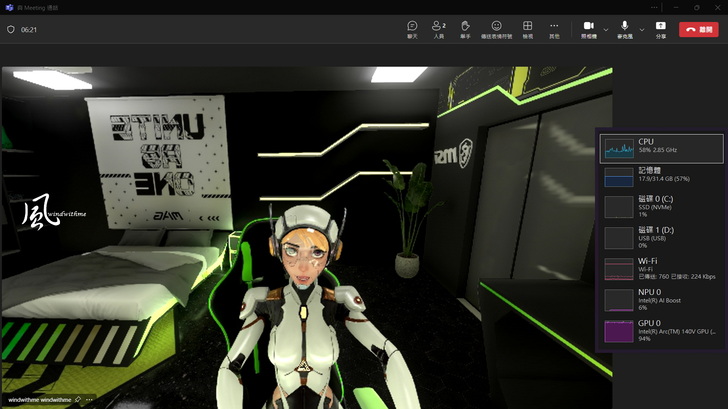Screen dimensions: 728x409
Task: Click the shield security icon beside the timer
Action: coord(11,30)
